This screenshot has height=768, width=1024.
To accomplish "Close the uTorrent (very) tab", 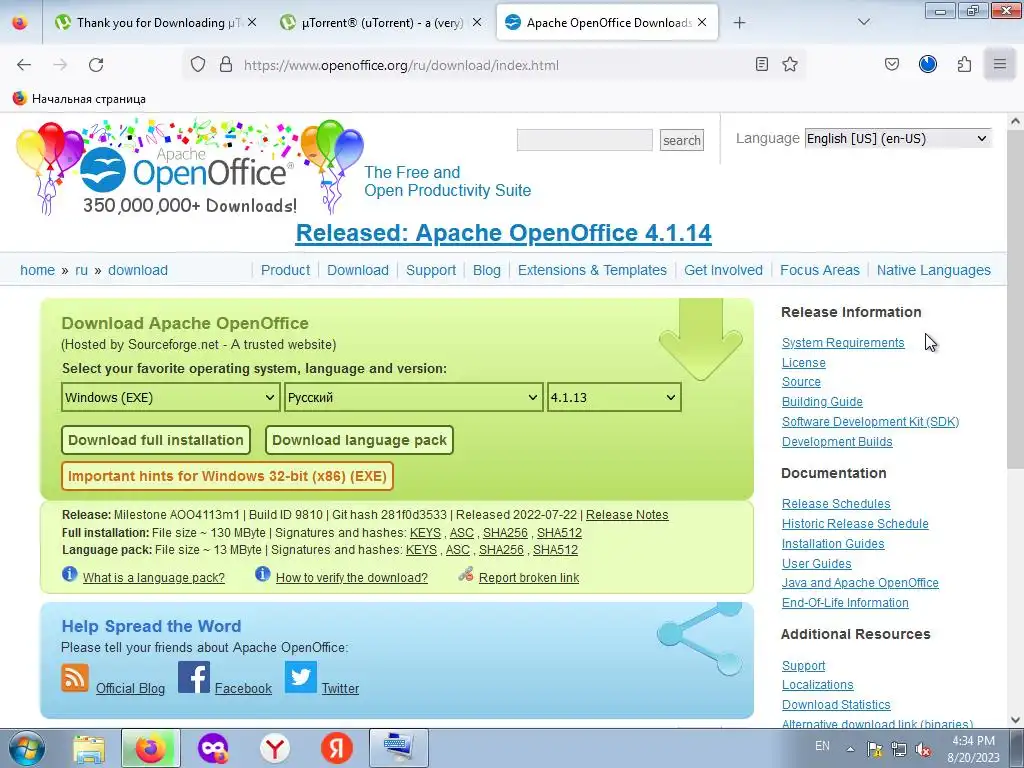I will (x=477, y=22).
